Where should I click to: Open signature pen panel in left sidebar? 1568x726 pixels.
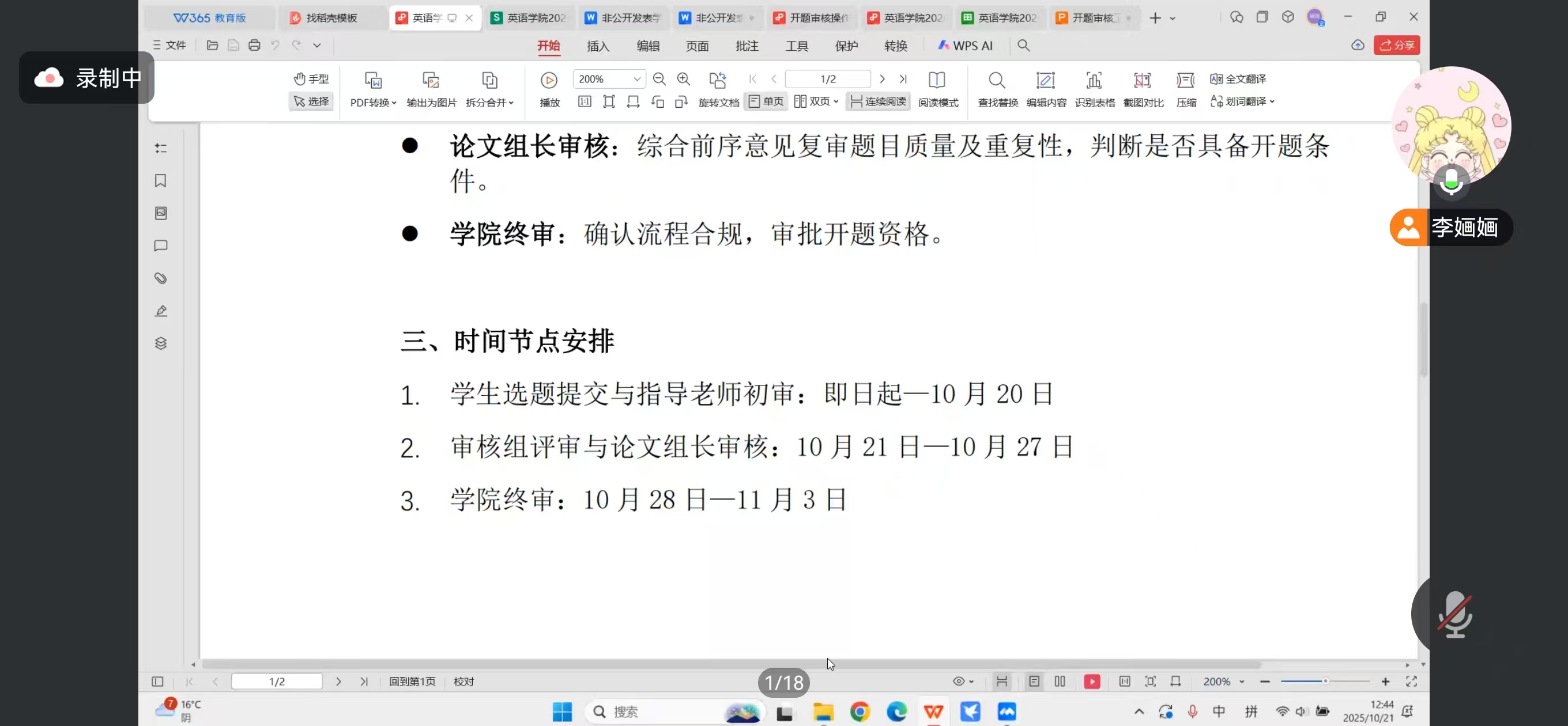tap(161, 311)
